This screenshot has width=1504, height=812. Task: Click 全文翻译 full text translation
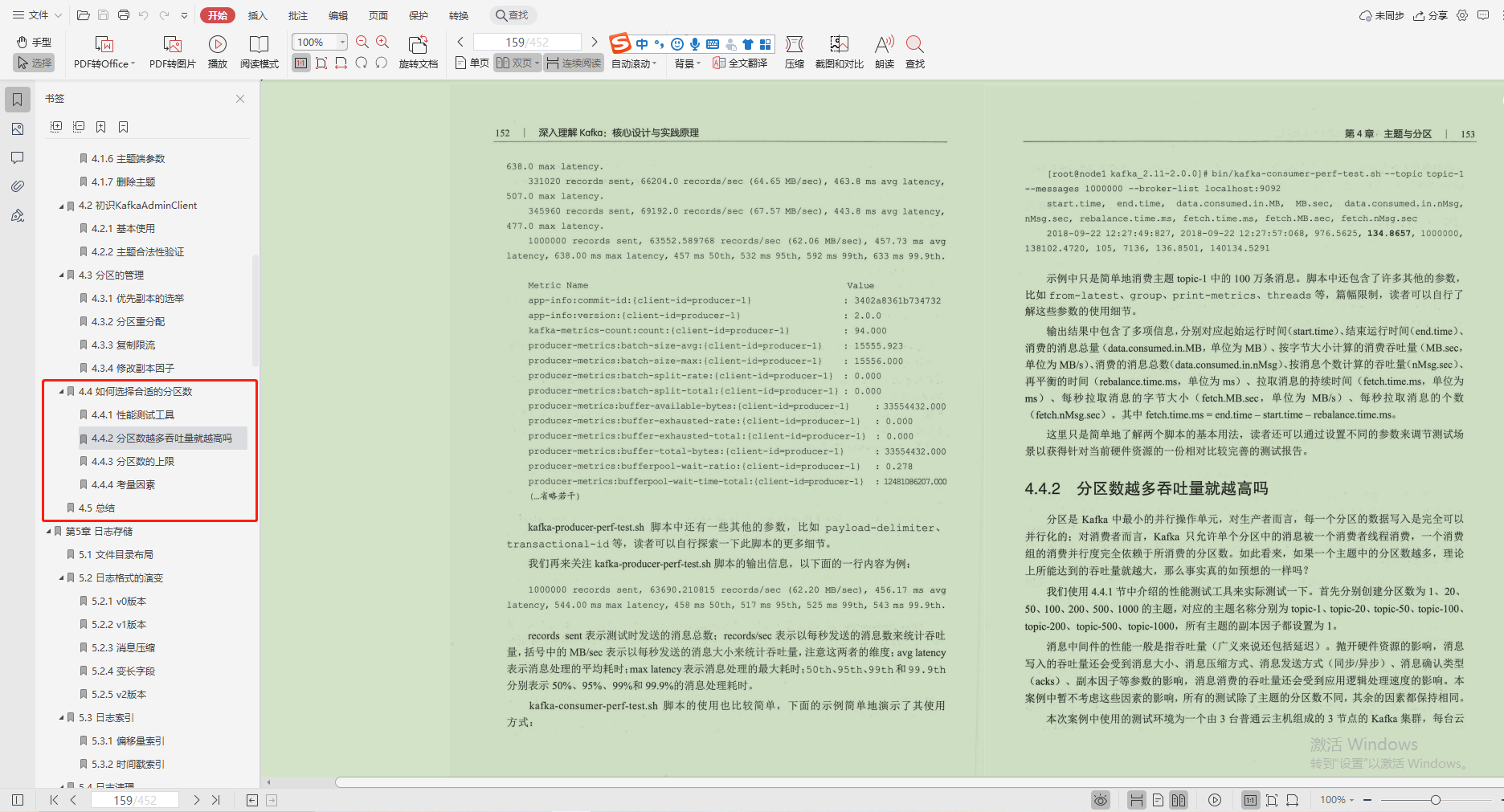coord(740,63)
